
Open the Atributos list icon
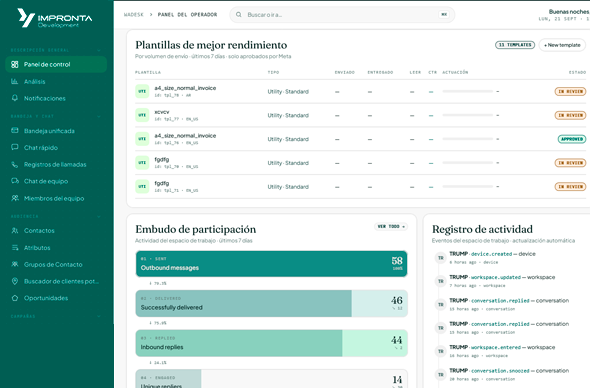tap(15, 248)
